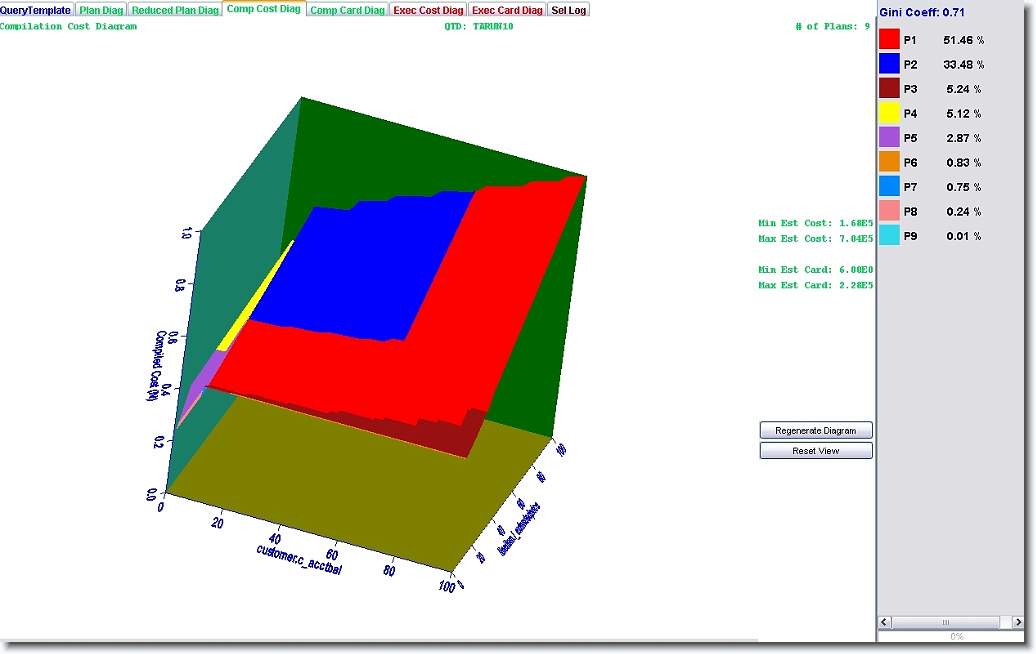Click the red P1 plan swatch

coord(889,40)
